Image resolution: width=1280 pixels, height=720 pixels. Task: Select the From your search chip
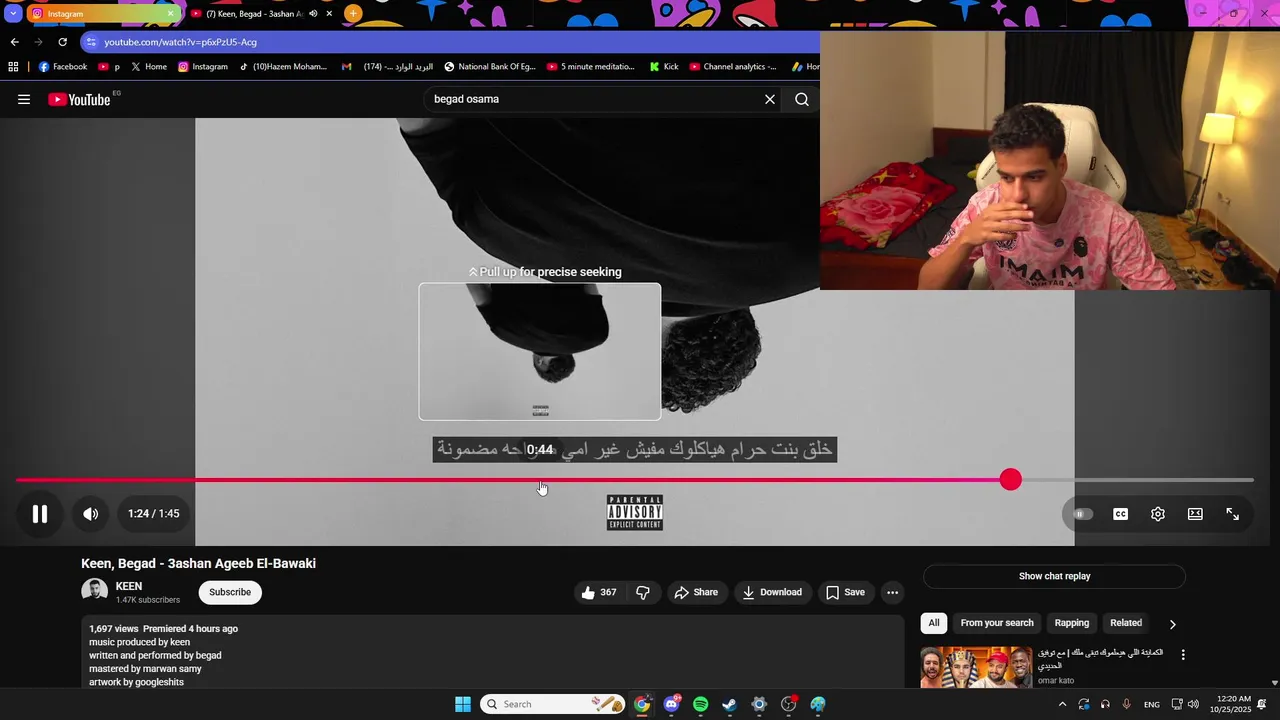[x=997, y=623]
